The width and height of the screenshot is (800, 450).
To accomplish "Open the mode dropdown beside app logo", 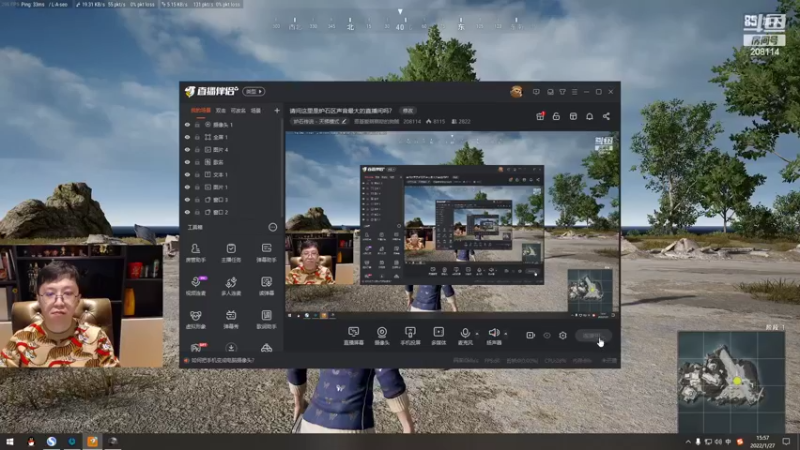I will click(254, 91).
